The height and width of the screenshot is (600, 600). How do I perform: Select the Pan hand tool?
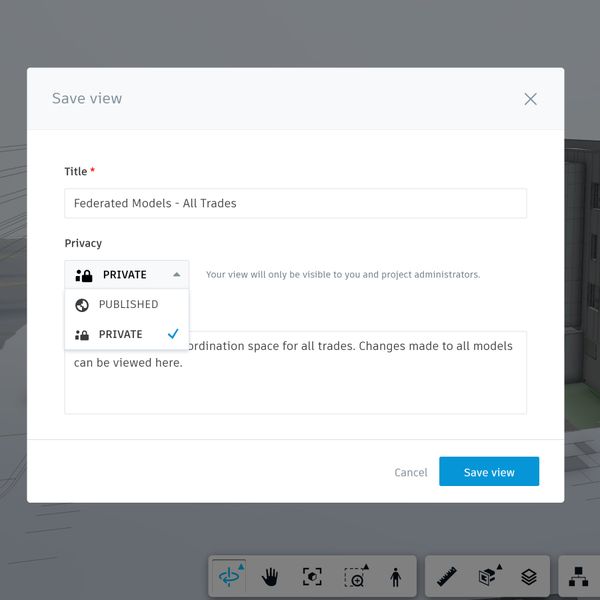tap(270, 577)
